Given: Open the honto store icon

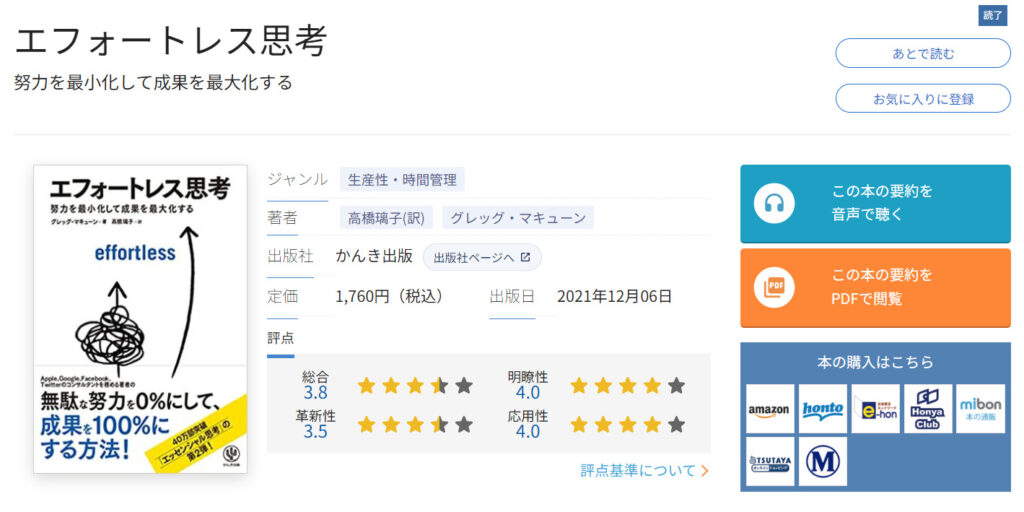Looking at the screenshot, I should 823,409.
